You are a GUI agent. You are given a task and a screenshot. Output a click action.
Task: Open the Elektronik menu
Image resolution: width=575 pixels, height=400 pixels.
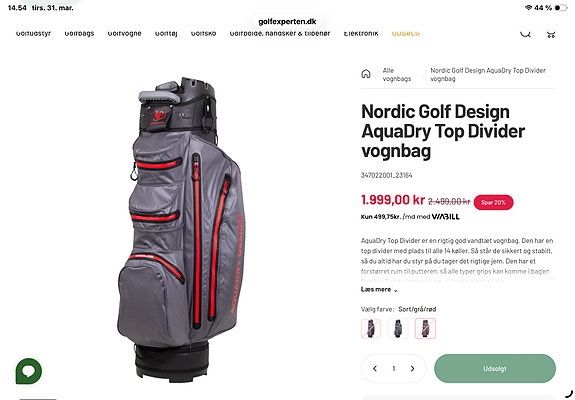point(361,33)
